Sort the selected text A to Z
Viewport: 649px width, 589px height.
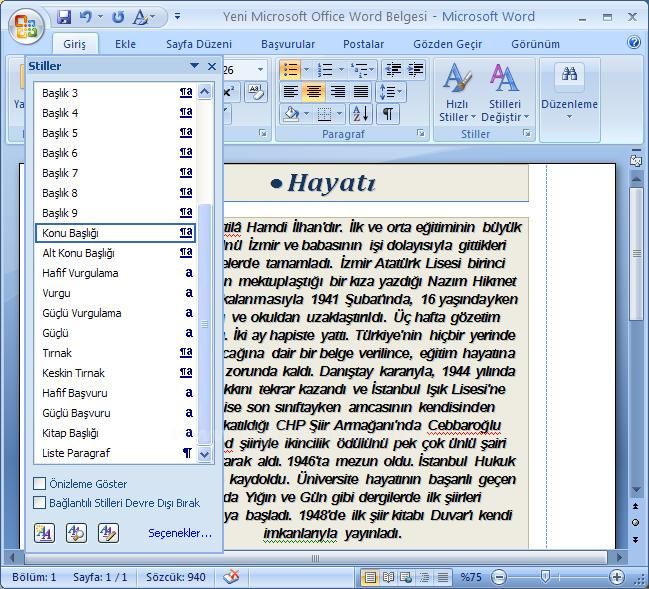point(361,114)
